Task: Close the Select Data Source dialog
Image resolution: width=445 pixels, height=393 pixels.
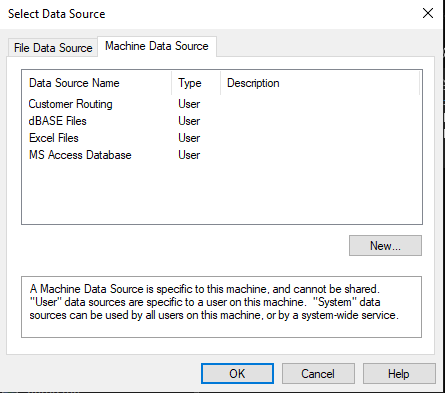Action: click(x=428, y=13)
